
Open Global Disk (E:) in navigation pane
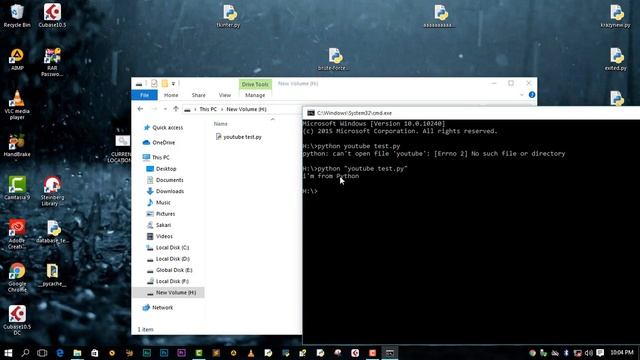coord(169,270)
